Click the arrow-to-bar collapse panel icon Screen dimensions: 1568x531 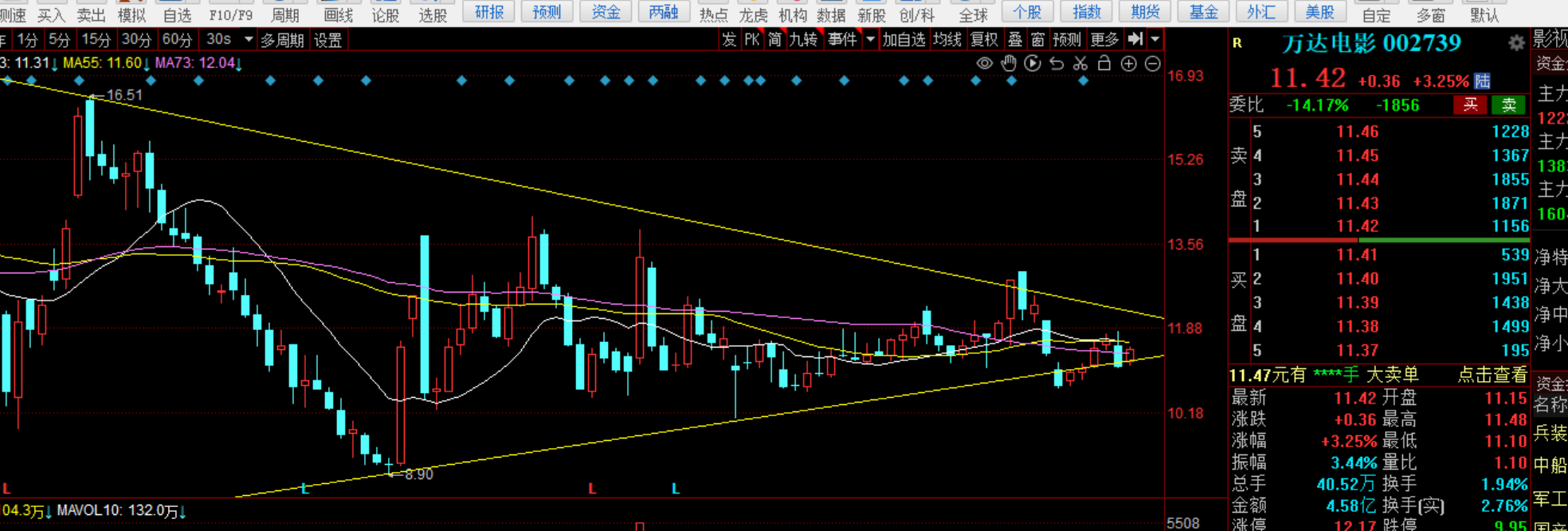pos(1136,38)
